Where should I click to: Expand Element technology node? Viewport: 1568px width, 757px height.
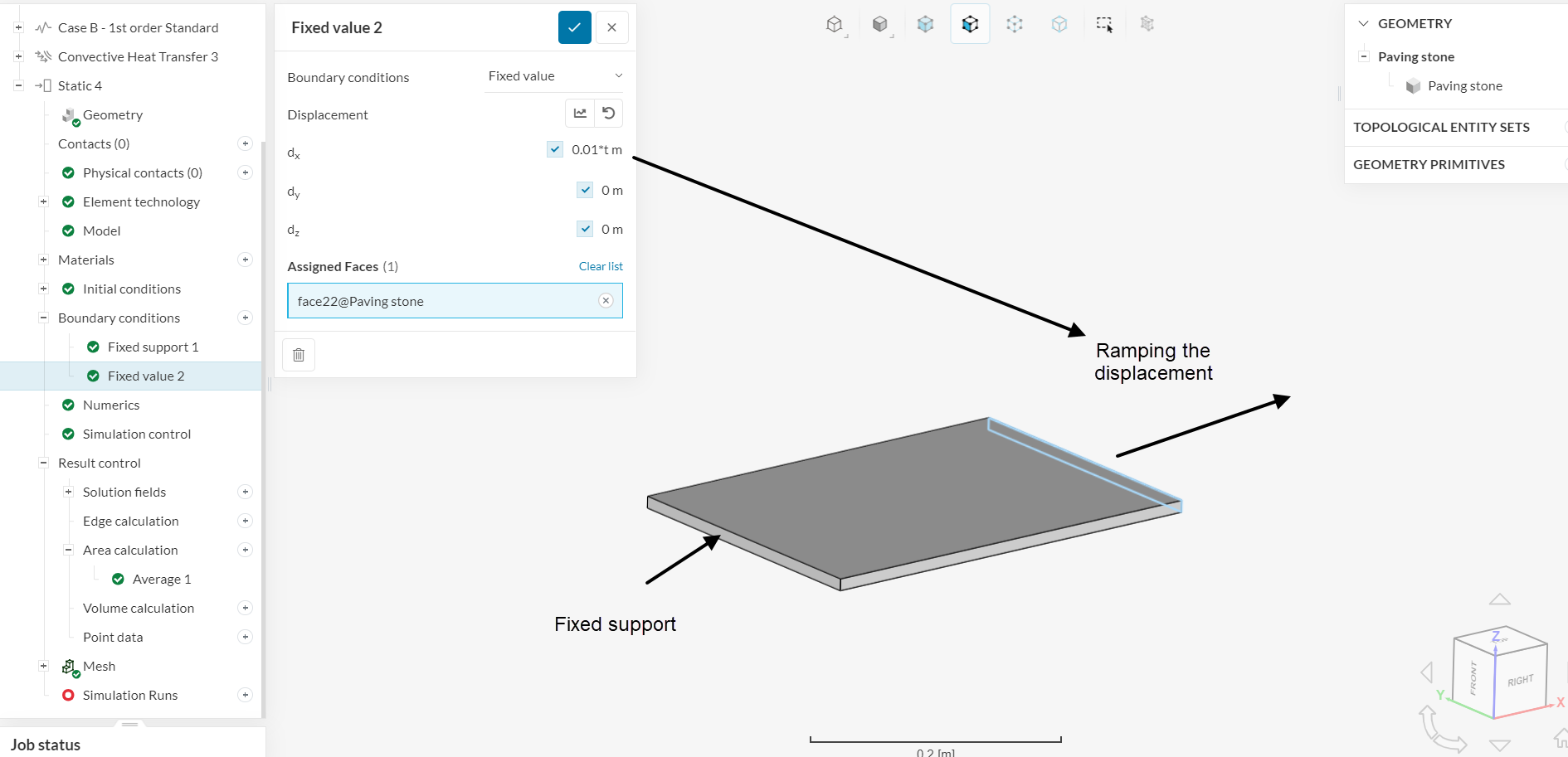tap(43, 201)
